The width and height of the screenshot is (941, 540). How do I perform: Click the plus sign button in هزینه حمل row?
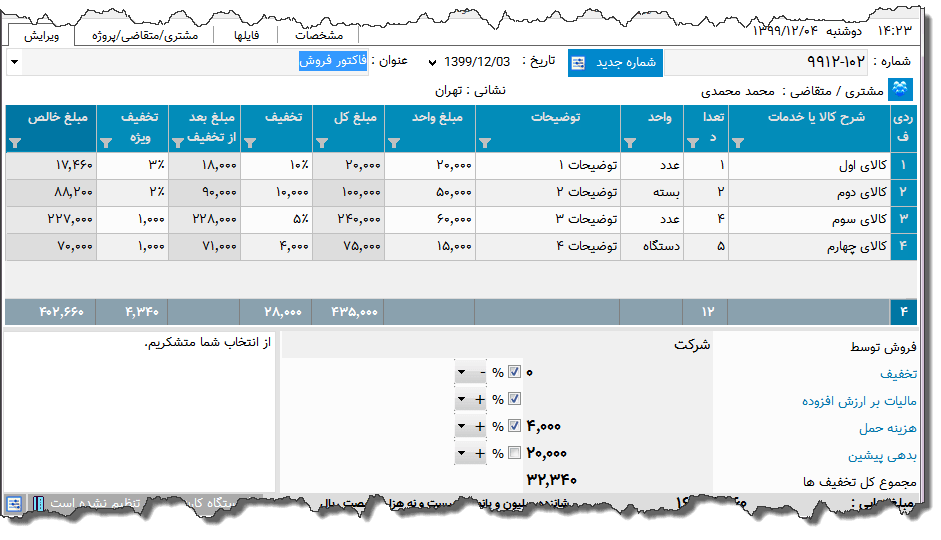[x=480, y=427]
